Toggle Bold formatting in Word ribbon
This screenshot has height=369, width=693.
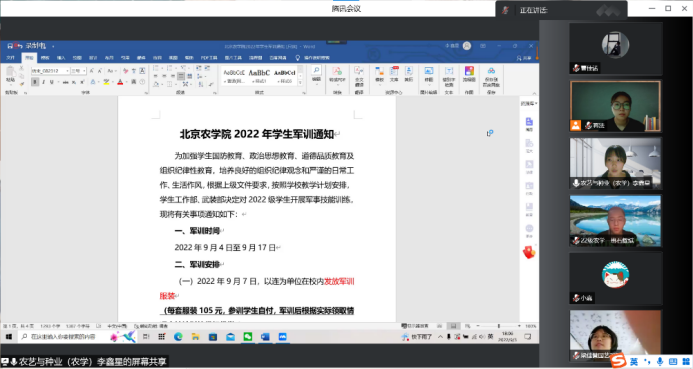[x=35, y=82]
